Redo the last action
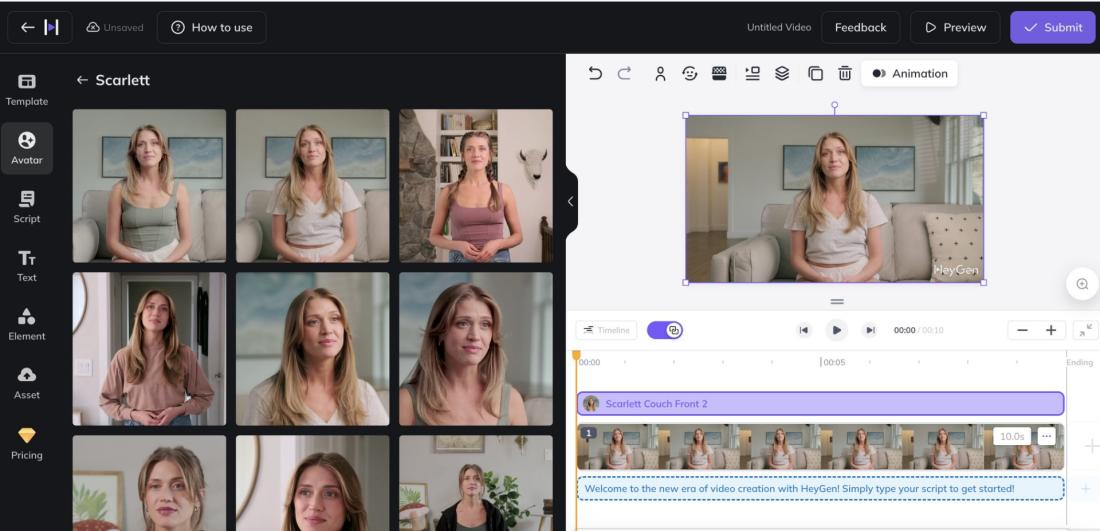1100x531 pixels. coord(624,73)
